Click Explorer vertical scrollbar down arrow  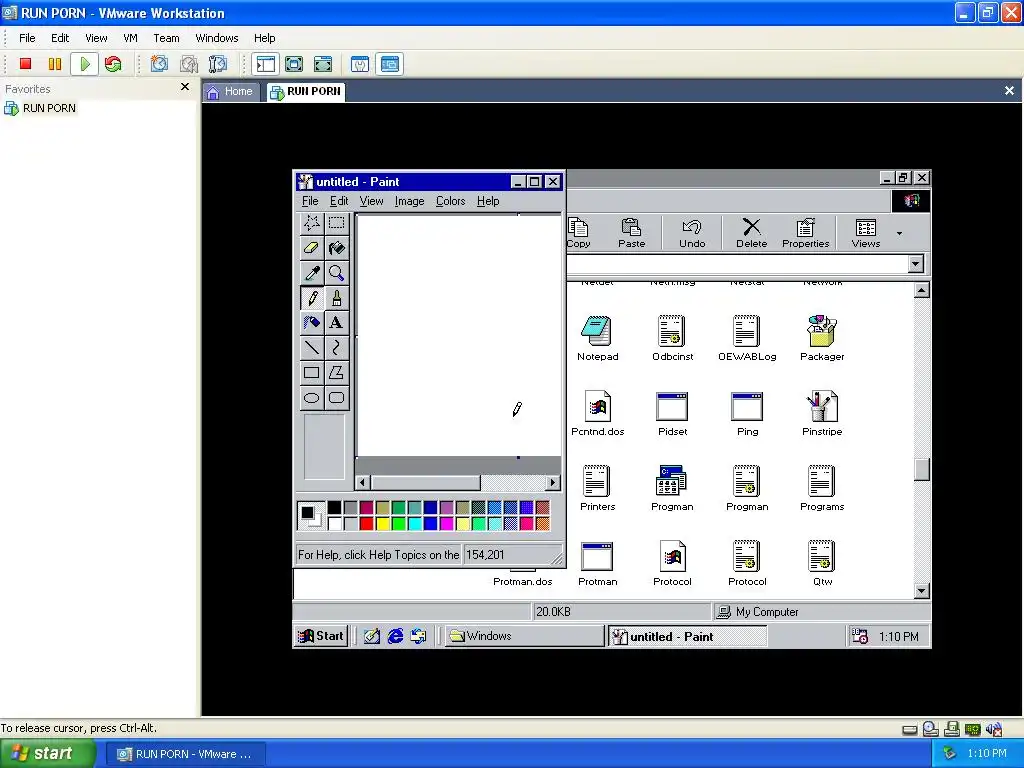(921, 590)
